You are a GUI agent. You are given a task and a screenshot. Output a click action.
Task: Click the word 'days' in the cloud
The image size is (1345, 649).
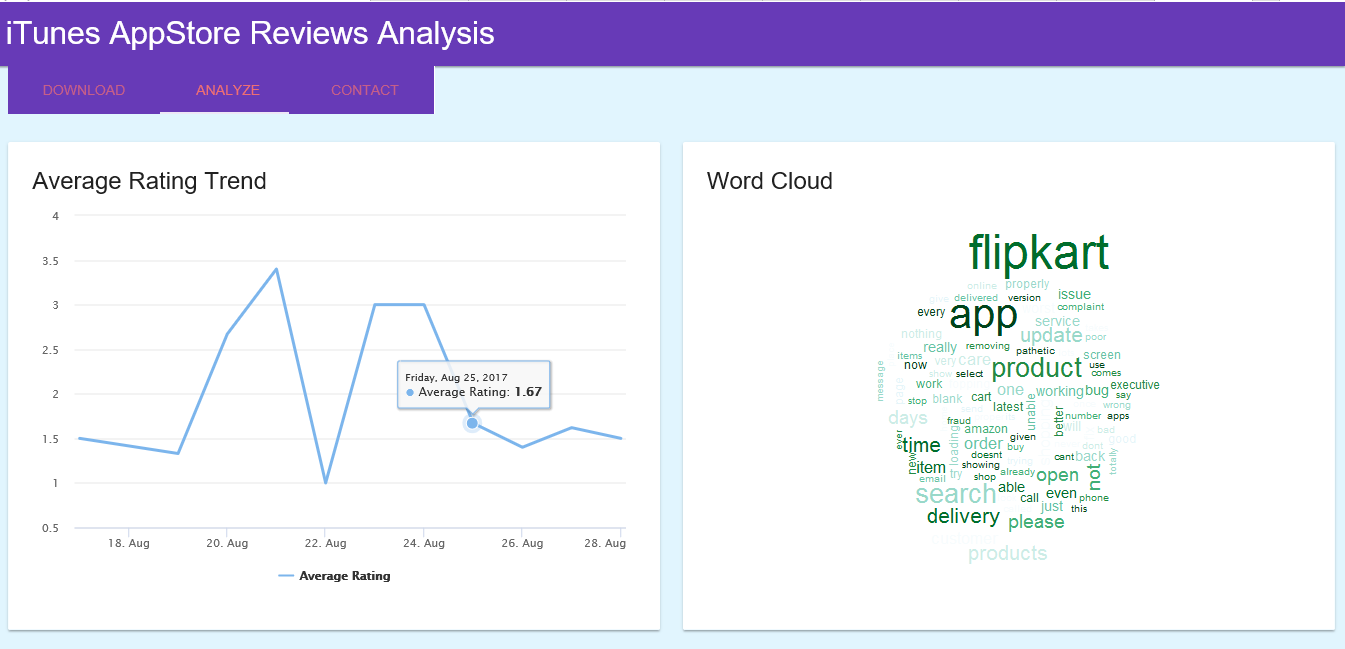(x=908, y=418)
